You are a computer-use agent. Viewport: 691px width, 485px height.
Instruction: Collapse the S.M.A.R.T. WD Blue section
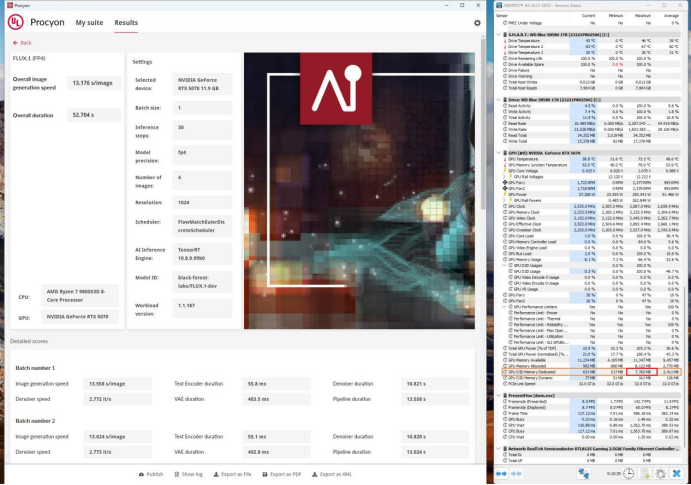click(x=501, y=35)
